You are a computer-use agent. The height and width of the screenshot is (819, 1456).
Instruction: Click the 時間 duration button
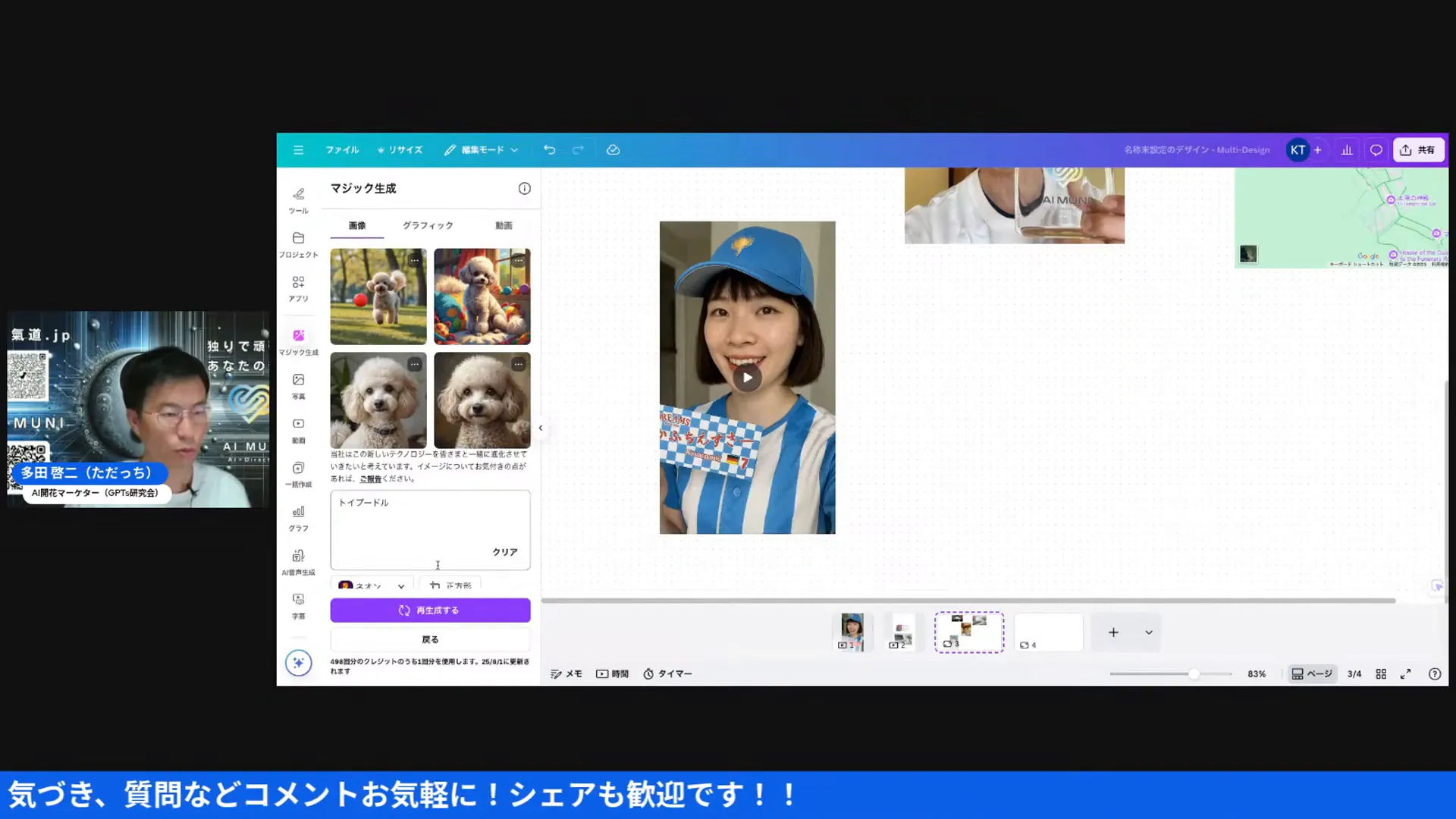coord(613,674)
